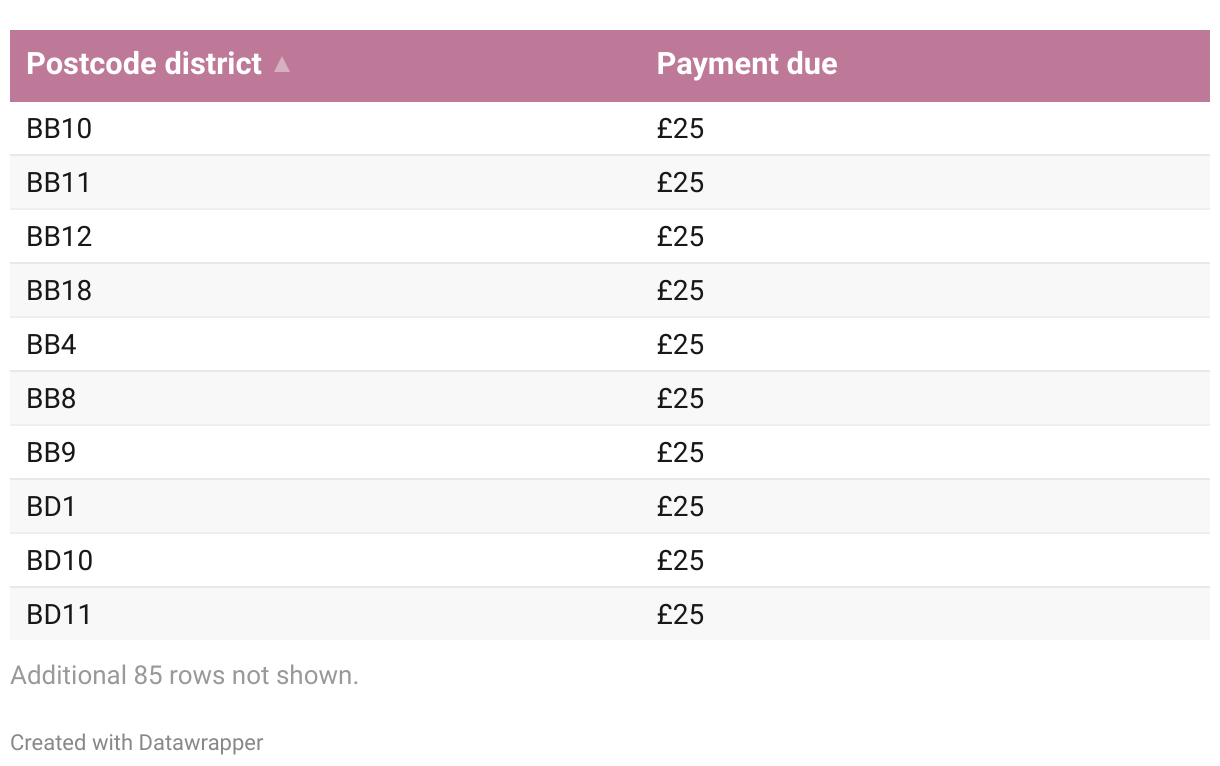This screenshot has width=1220, height=766.
Task: Select the BD11 postcode cell
Action: pyautogui.click(x=59, y=614)
